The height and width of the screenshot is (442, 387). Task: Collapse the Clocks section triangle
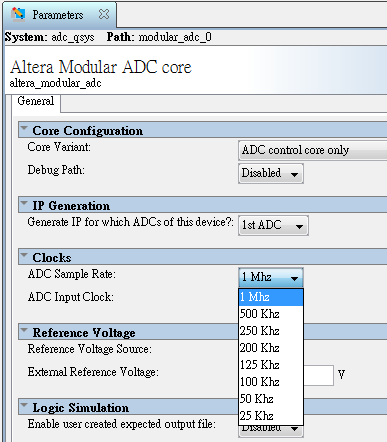(x=24, y=255)
